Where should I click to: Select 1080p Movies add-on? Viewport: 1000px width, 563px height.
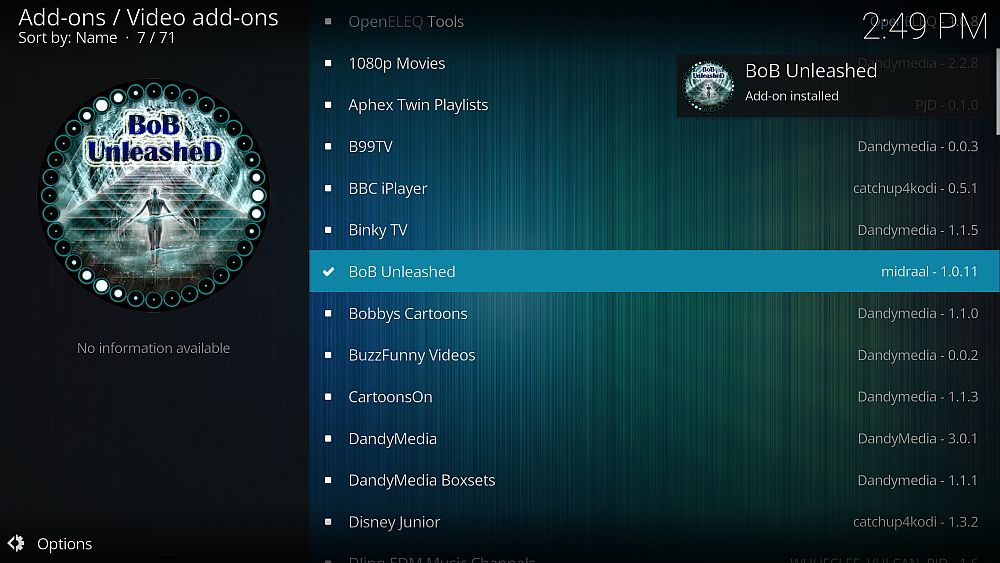point(654,63)
